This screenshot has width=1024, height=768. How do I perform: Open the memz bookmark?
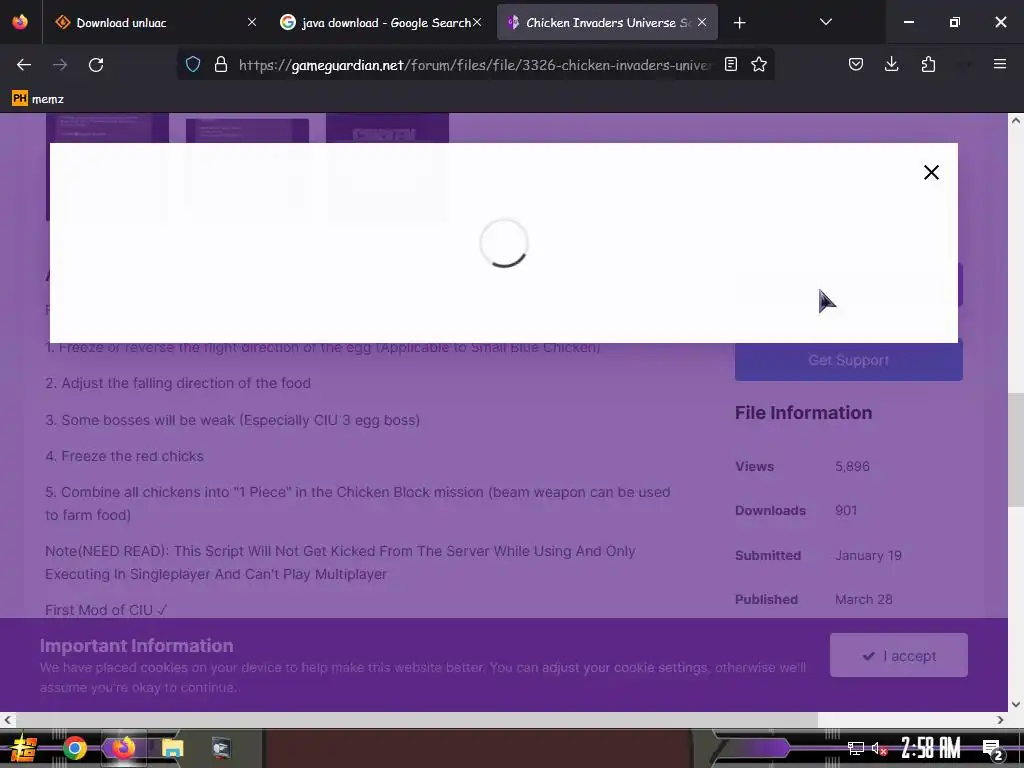38,99
